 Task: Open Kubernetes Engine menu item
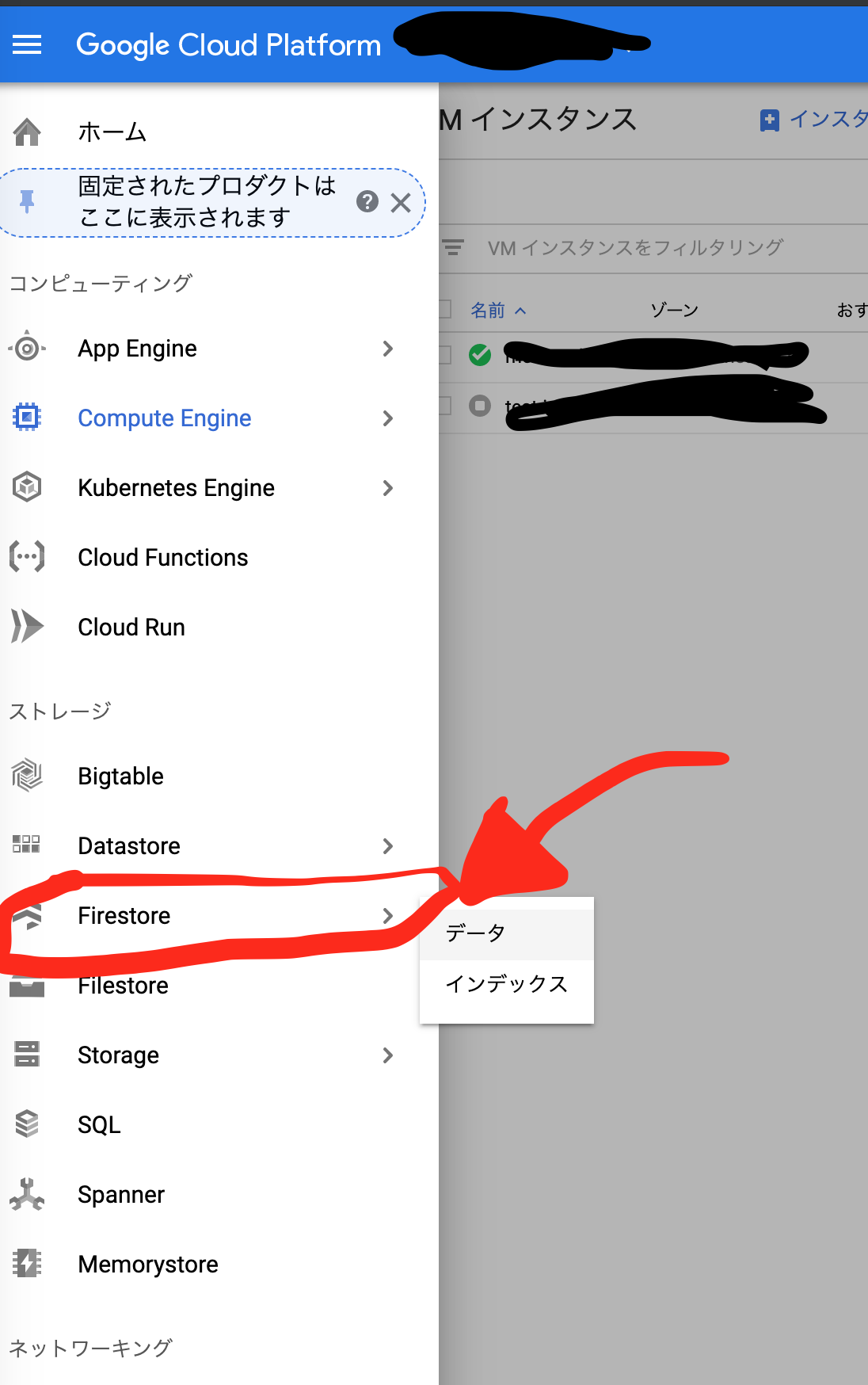pos(177,488)
